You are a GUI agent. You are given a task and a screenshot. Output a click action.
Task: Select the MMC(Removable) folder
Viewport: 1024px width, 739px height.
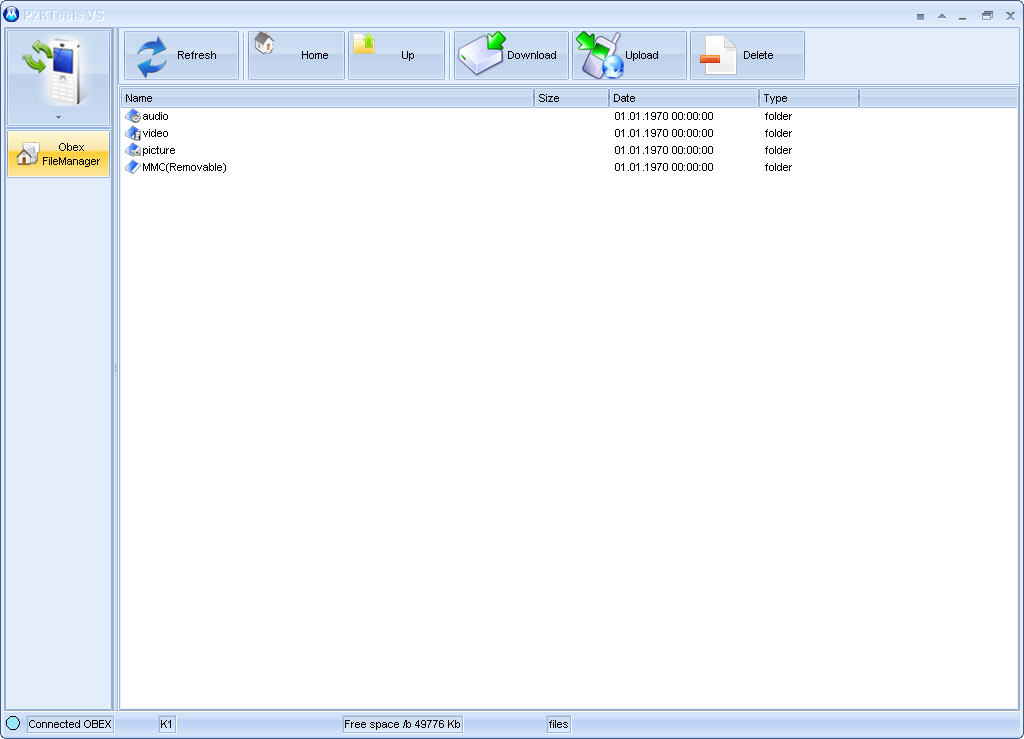(x=184, y=167)
